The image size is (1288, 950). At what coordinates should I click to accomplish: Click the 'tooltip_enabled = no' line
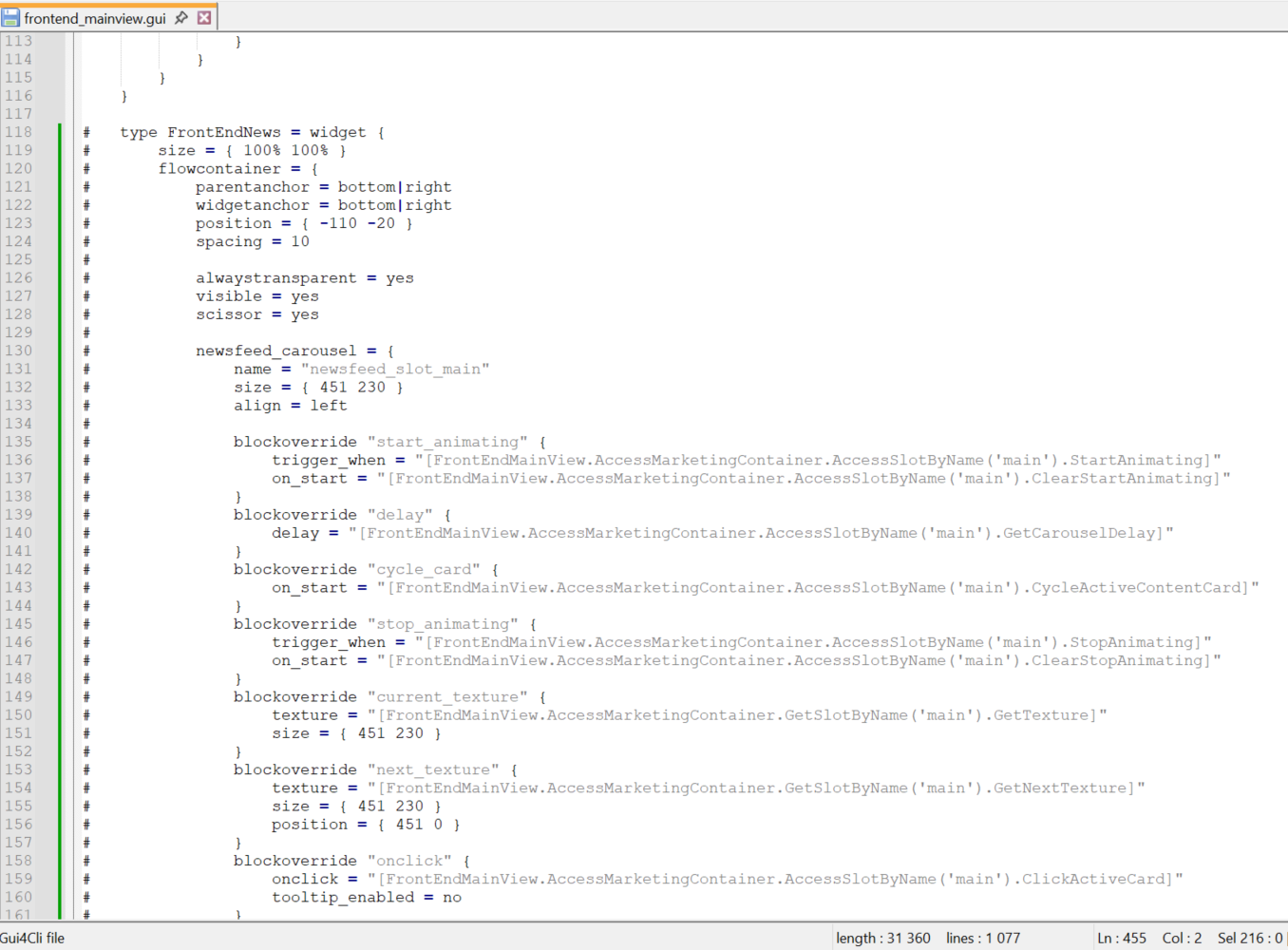click(367, 898)
